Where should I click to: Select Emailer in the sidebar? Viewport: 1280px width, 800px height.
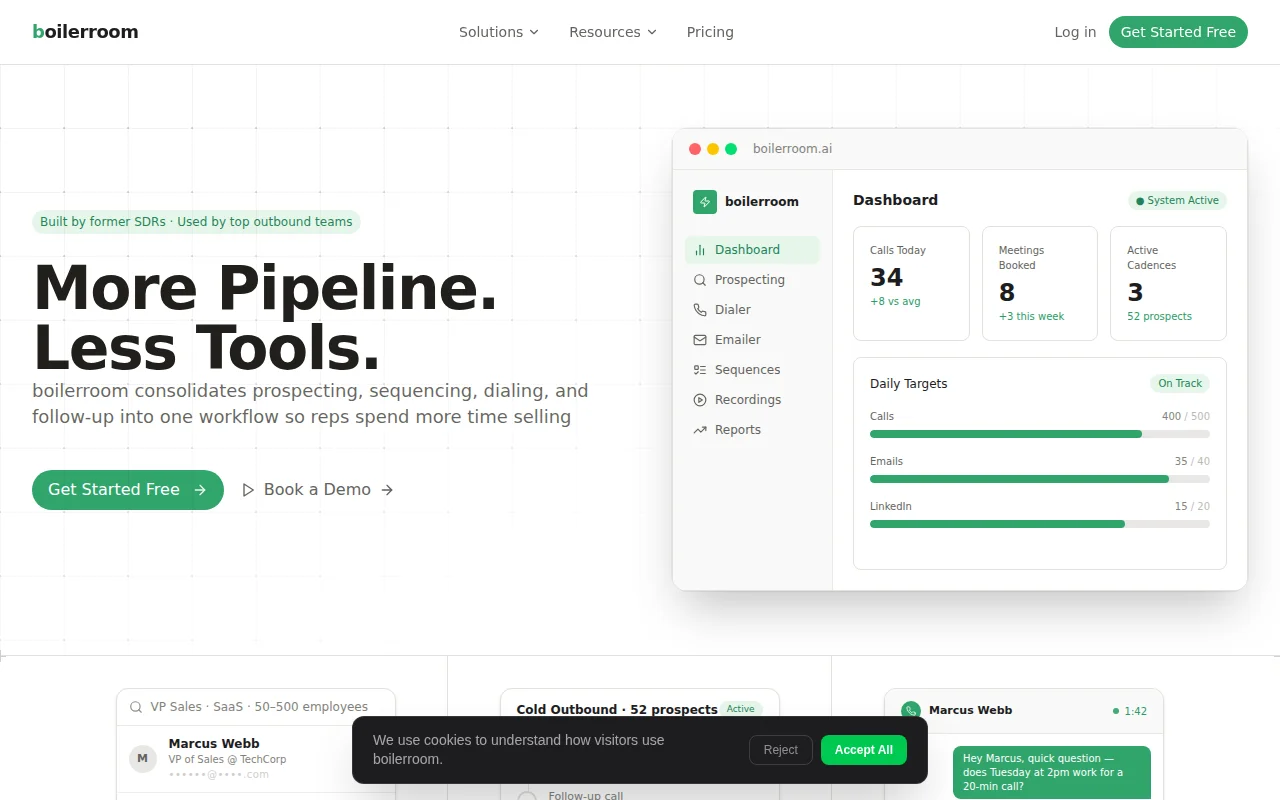(x=752, y=340)
